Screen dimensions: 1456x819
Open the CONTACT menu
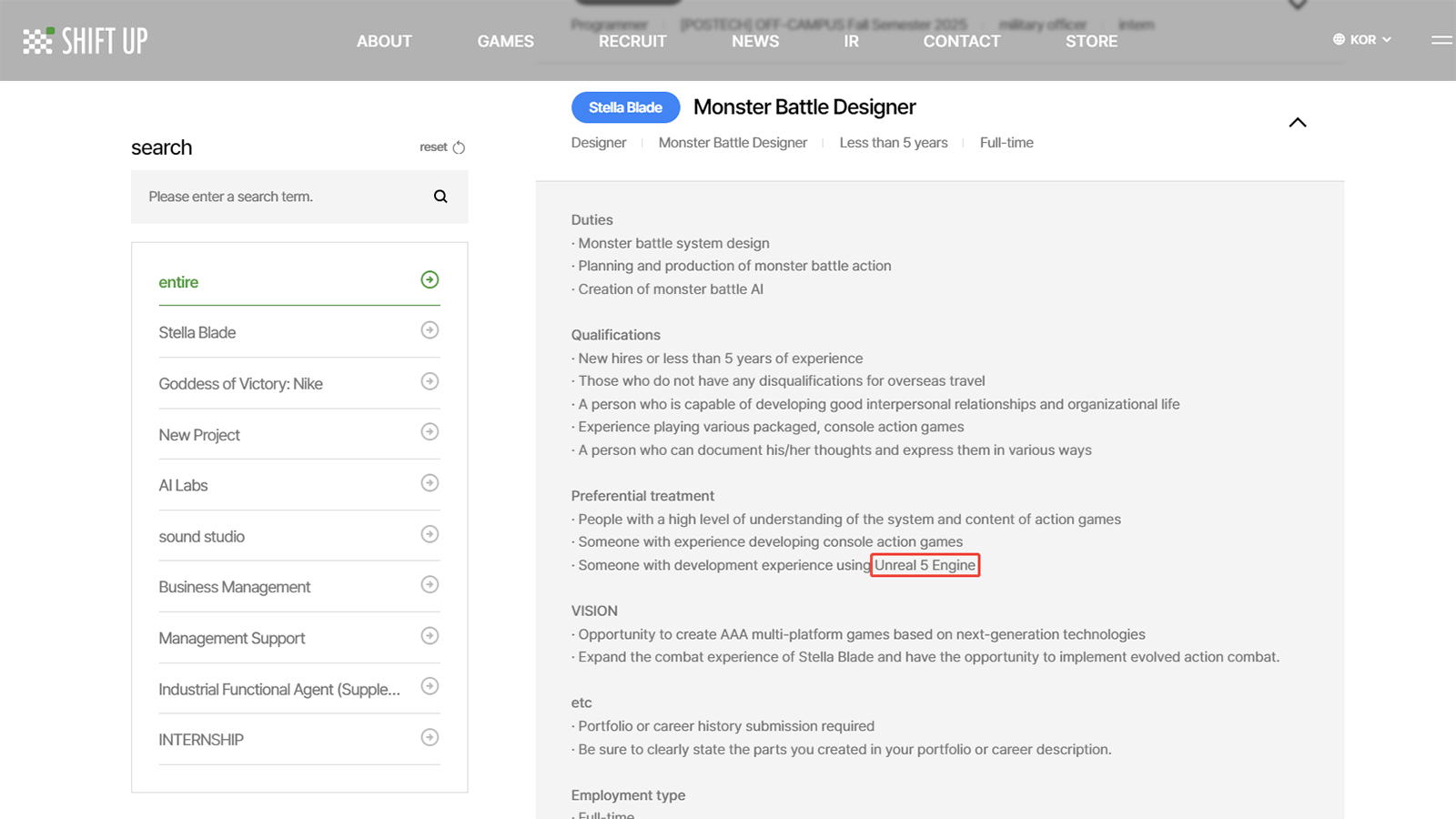(962, 41)
